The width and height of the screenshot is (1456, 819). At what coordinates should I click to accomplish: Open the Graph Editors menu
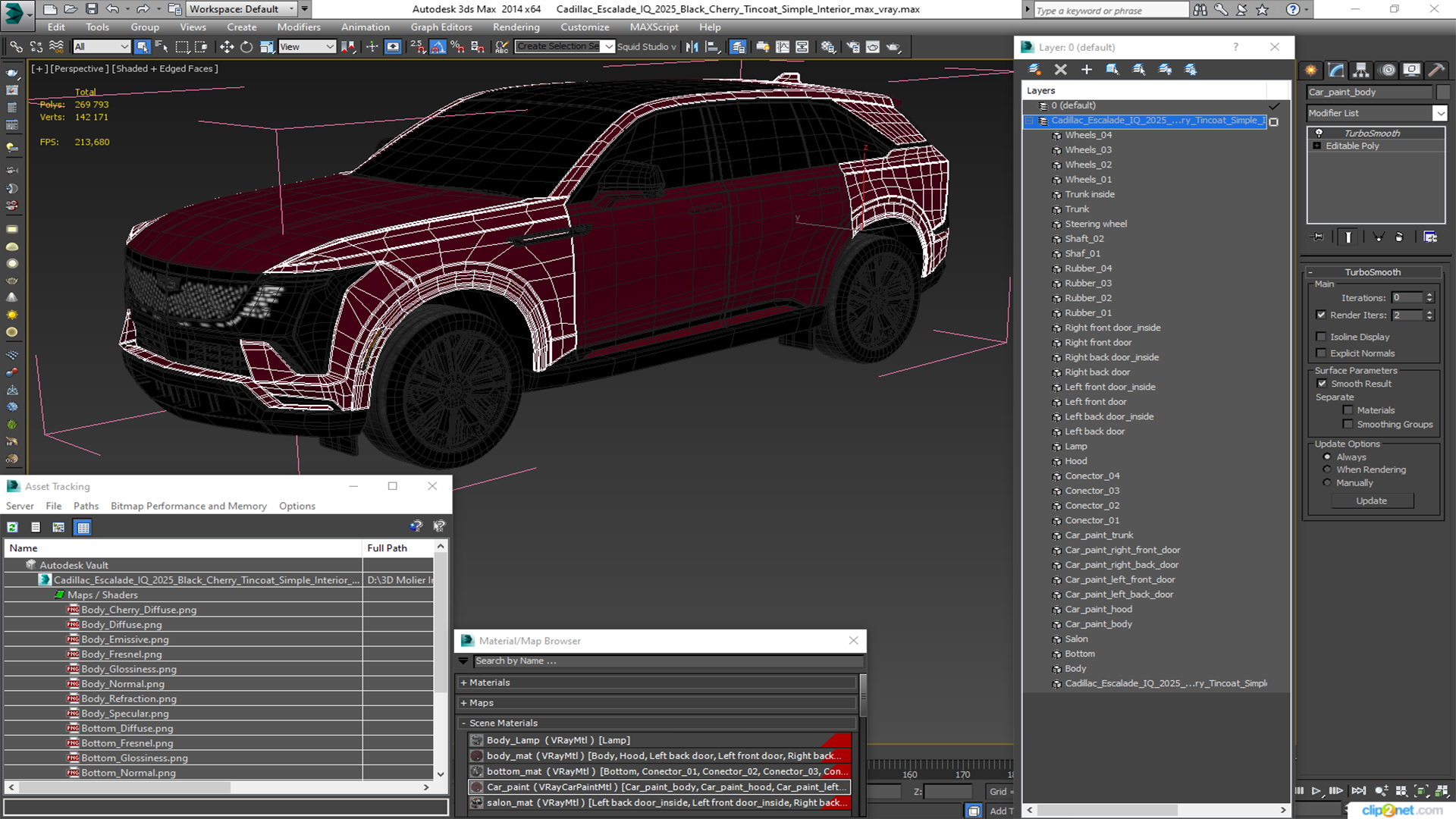(441, 27)
